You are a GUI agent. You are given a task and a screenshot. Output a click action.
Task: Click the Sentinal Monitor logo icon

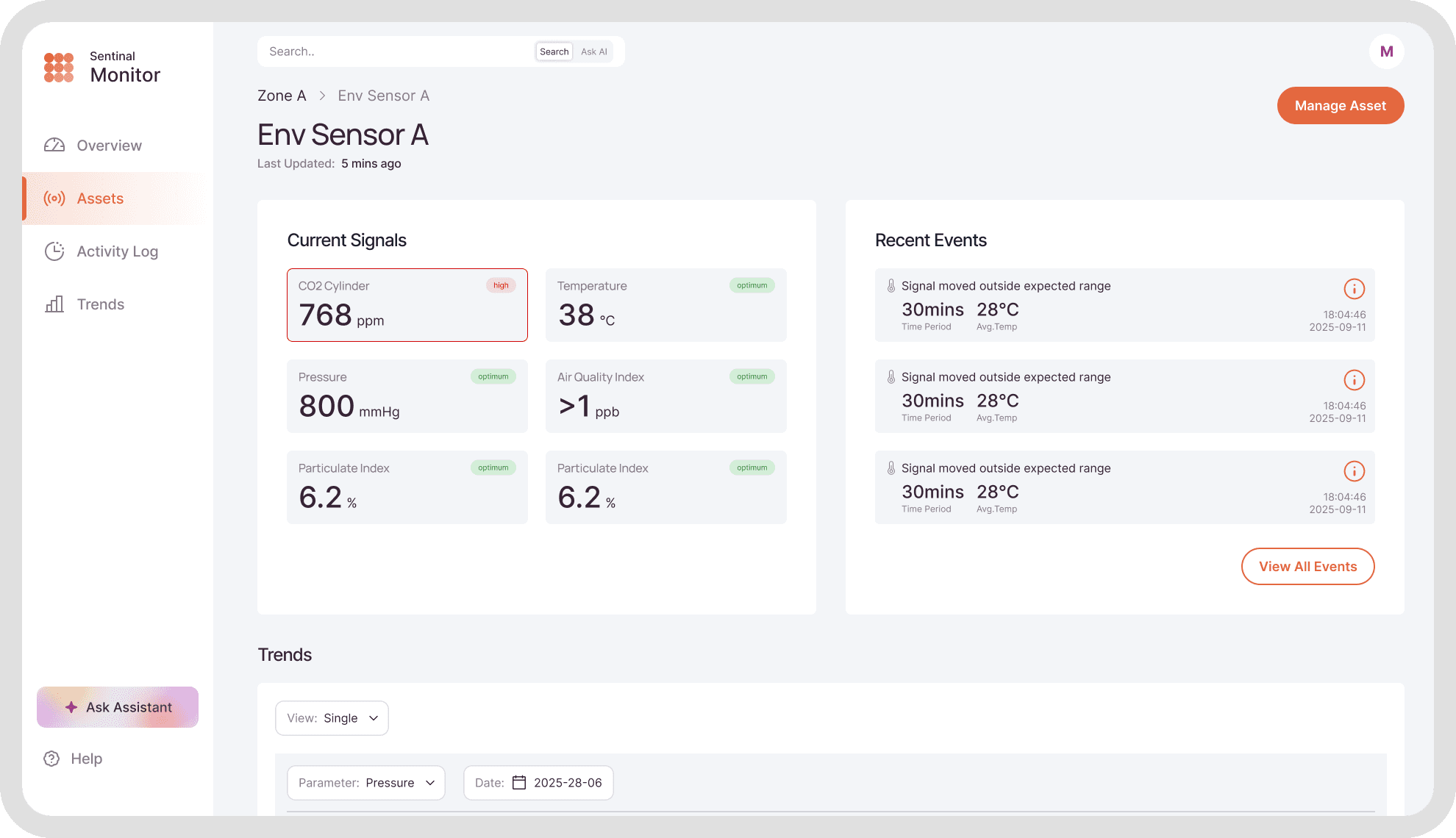(x=59, y=67)
